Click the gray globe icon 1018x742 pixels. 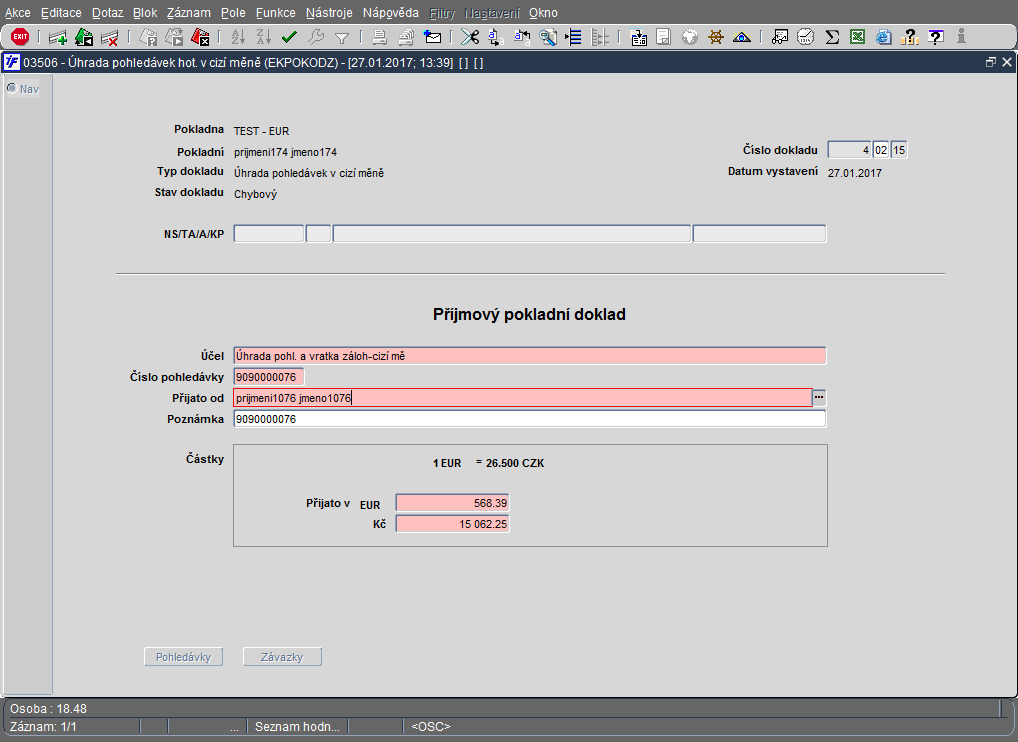click(x=689, y=38)
